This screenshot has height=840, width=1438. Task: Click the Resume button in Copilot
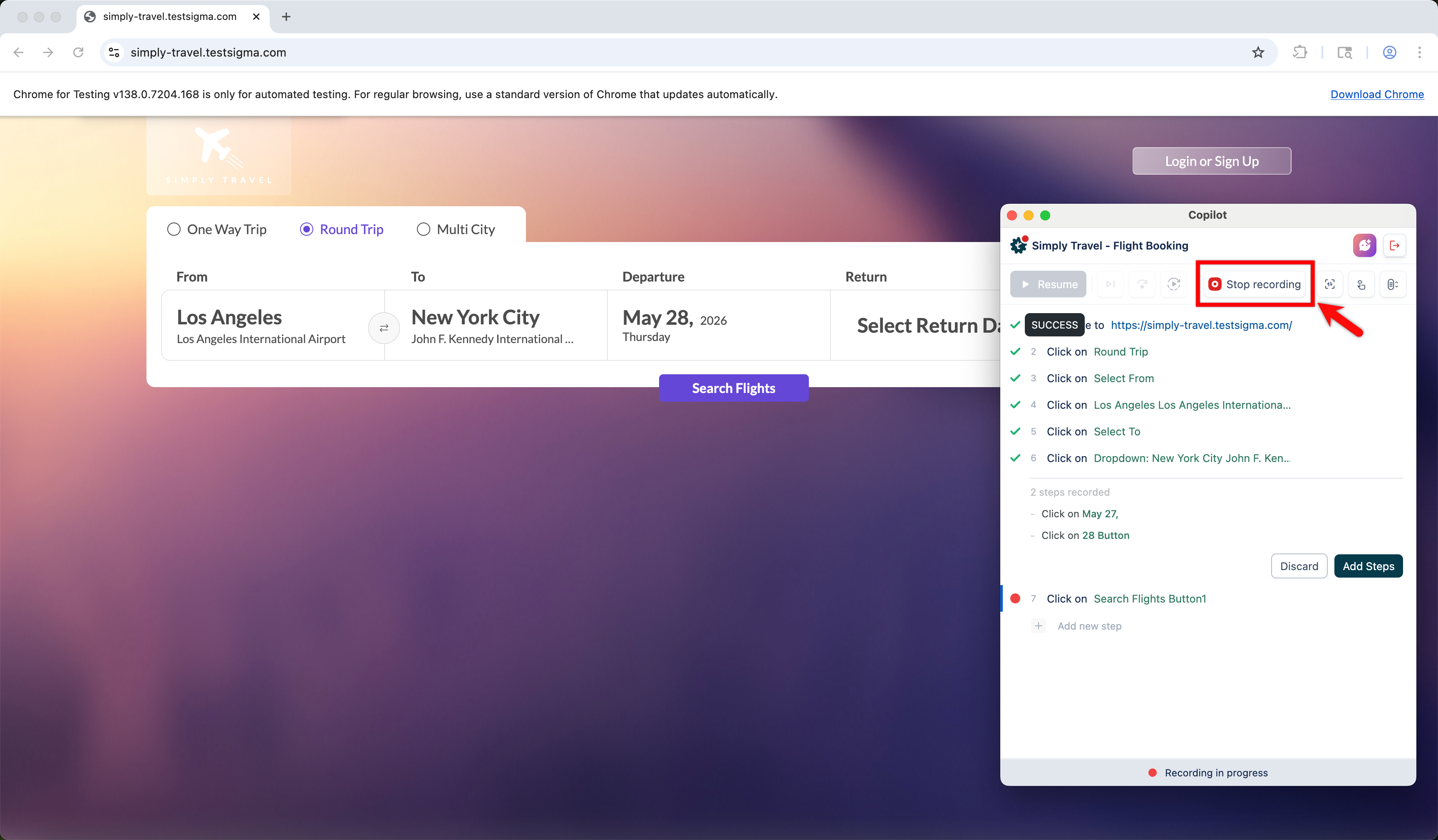click(1048, 284)
